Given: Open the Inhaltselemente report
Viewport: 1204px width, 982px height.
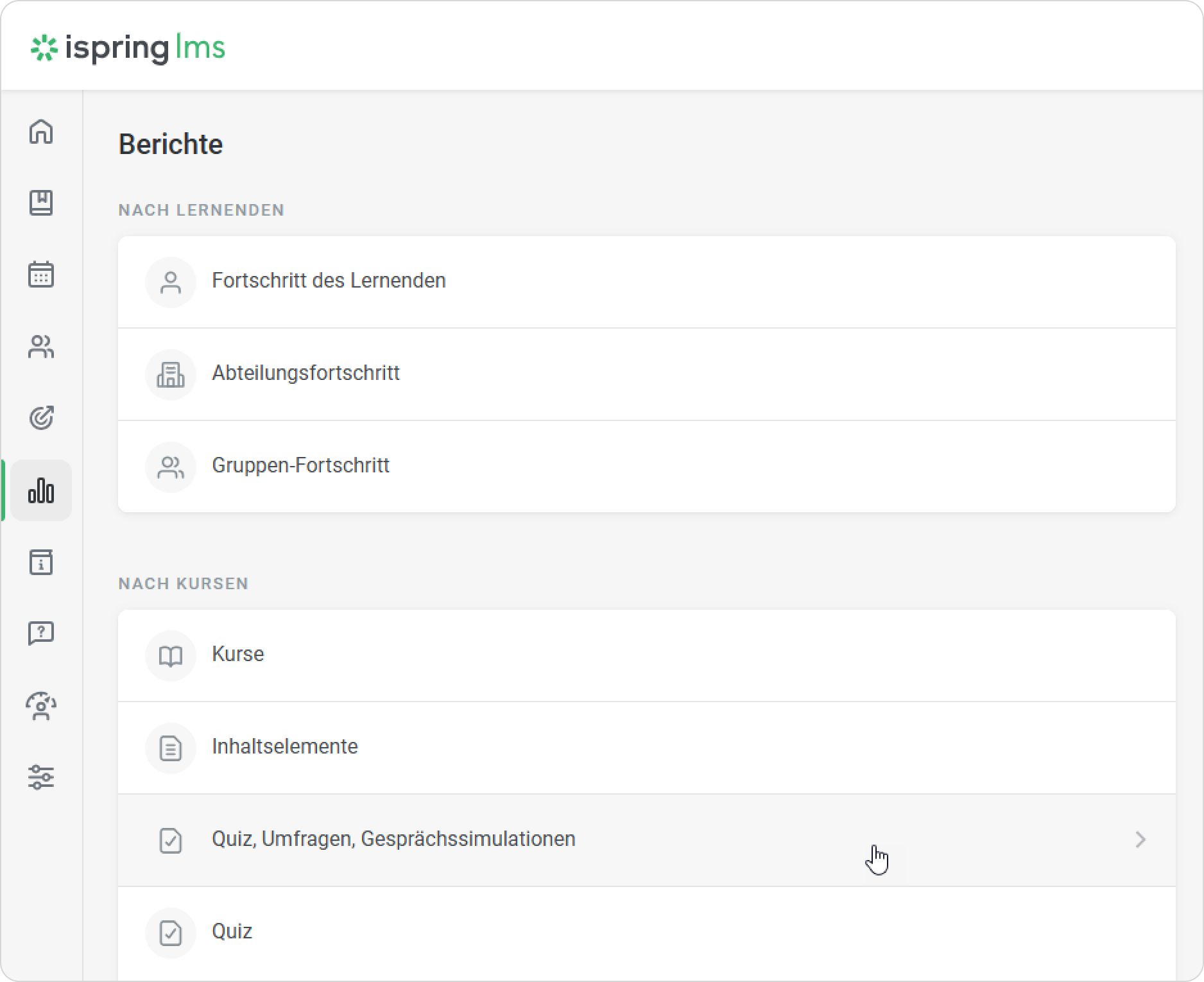Looking at the screenshot, I should pyautogui.click(x=285, y=747).
